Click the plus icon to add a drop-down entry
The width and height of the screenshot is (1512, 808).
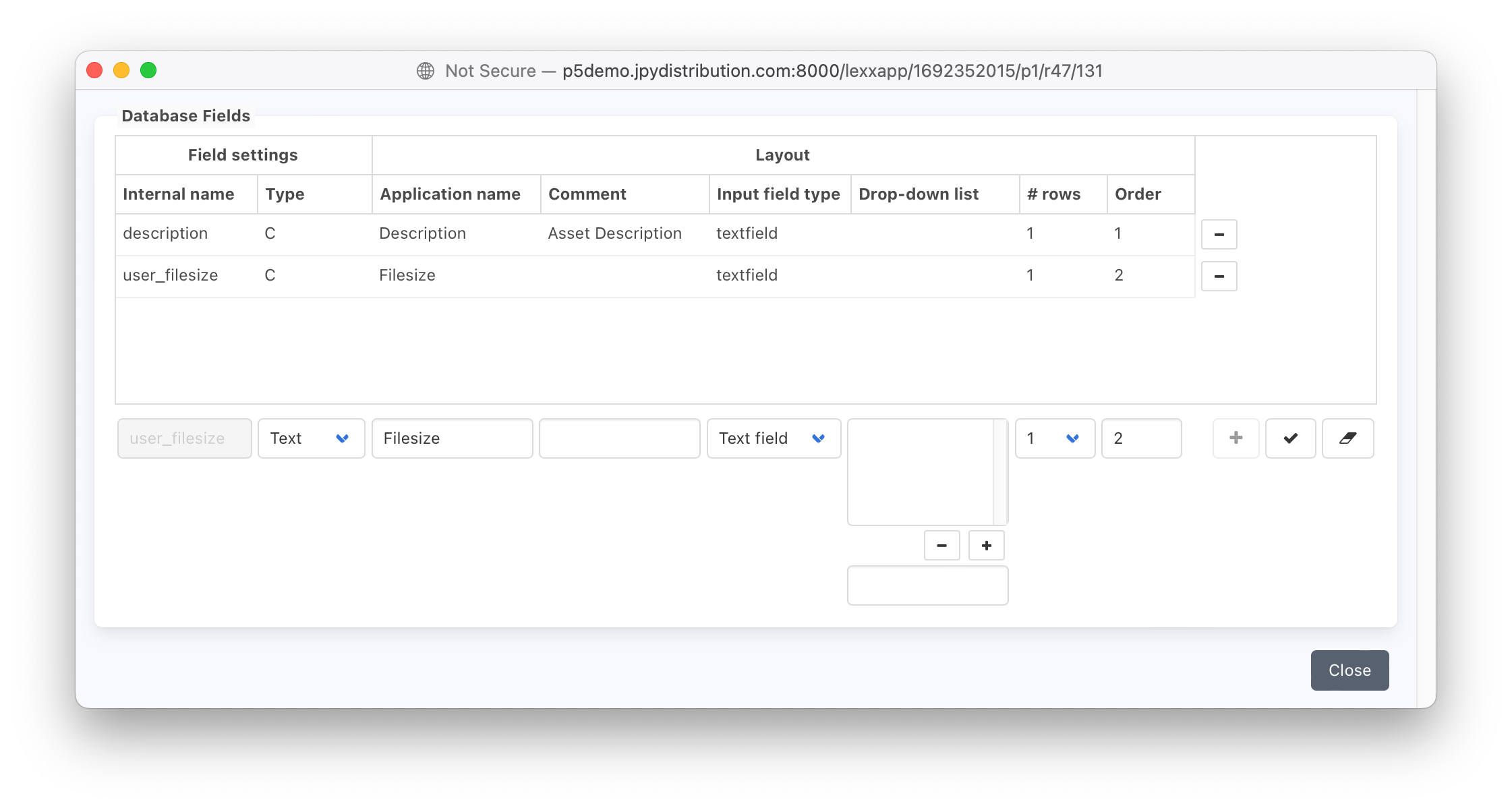[986, 545]
